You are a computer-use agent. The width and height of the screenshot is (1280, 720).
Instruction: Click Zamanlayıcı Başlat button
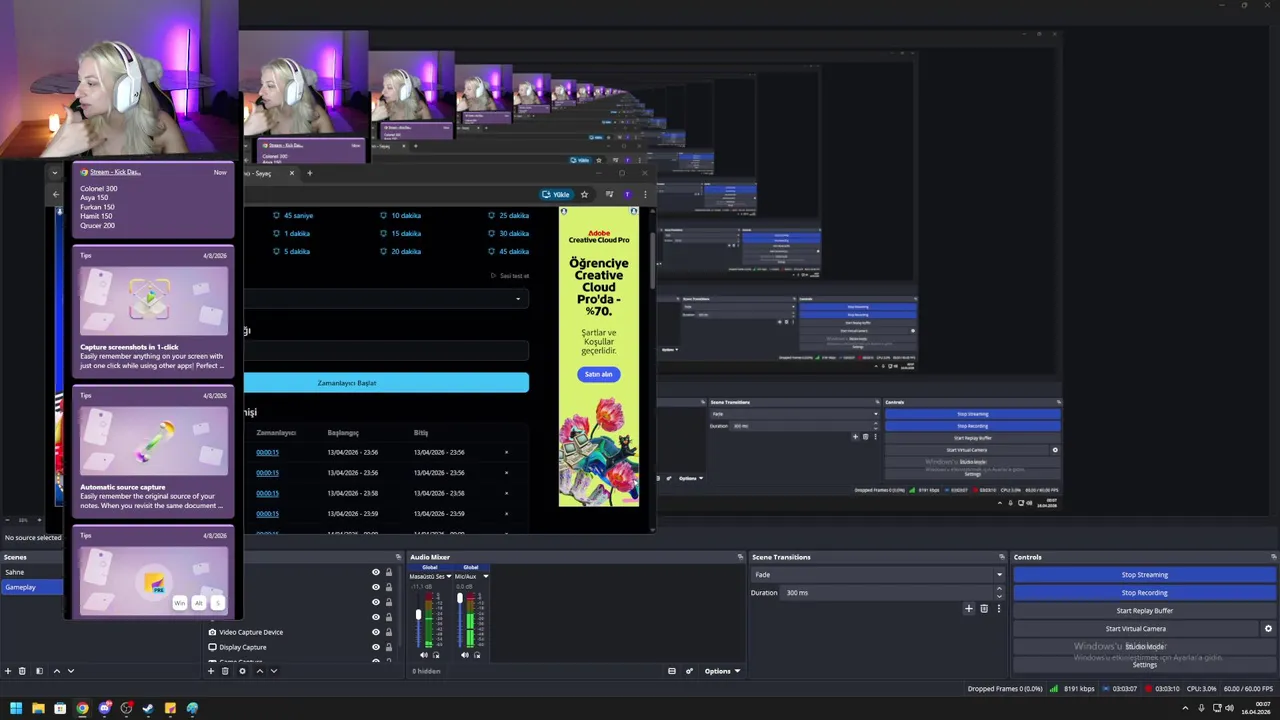(386, 383)
